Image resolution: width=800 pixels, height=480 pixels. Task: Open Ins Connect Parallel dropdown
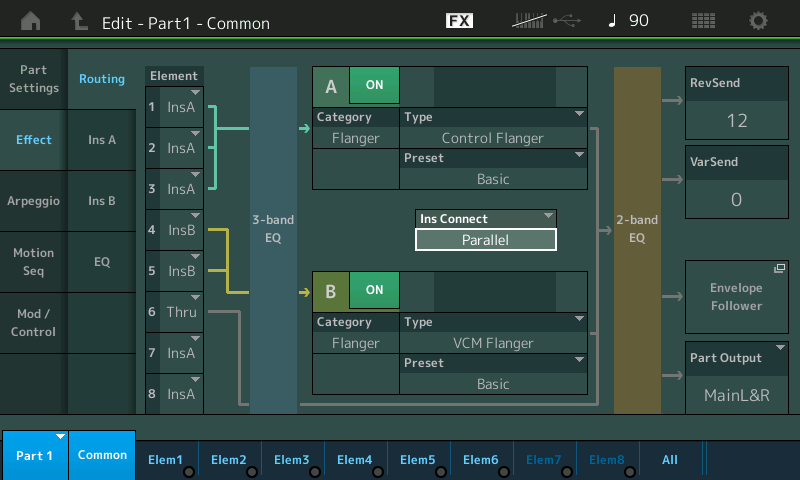[486, 230]
